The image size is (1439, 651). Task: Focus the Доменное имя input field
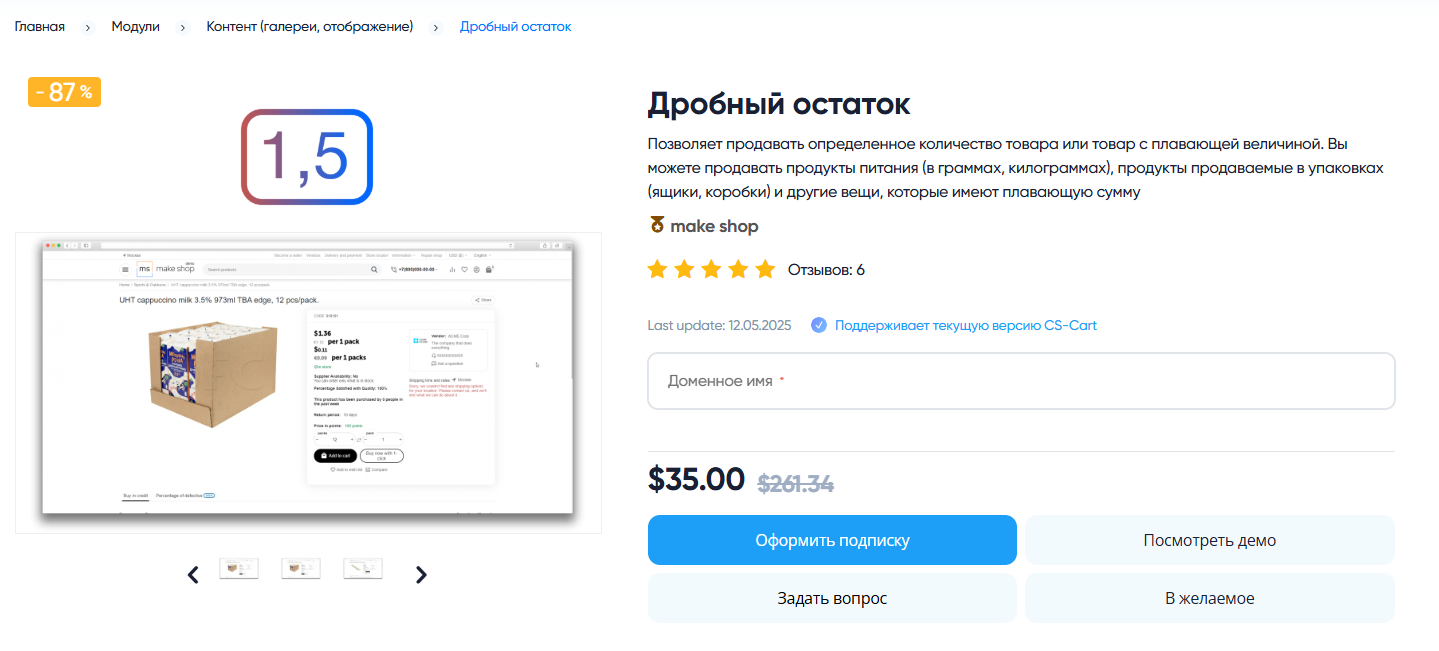point(1021,381)
